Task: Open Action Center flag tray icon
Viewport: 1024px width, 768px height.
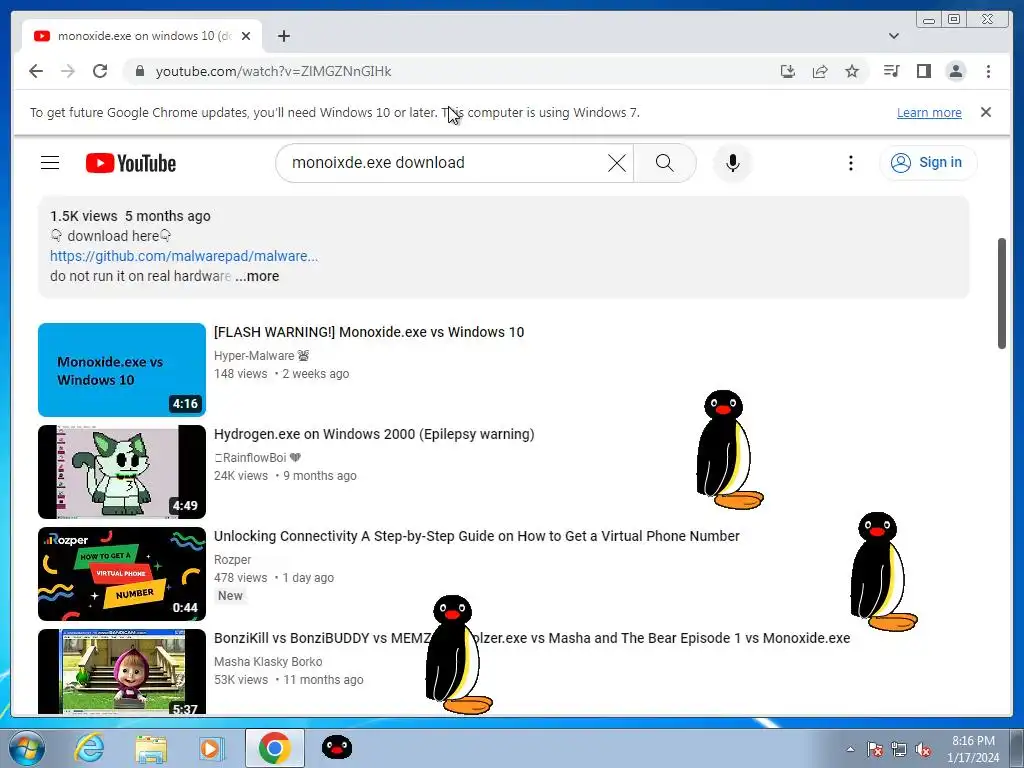Action: tap(874, 748)
